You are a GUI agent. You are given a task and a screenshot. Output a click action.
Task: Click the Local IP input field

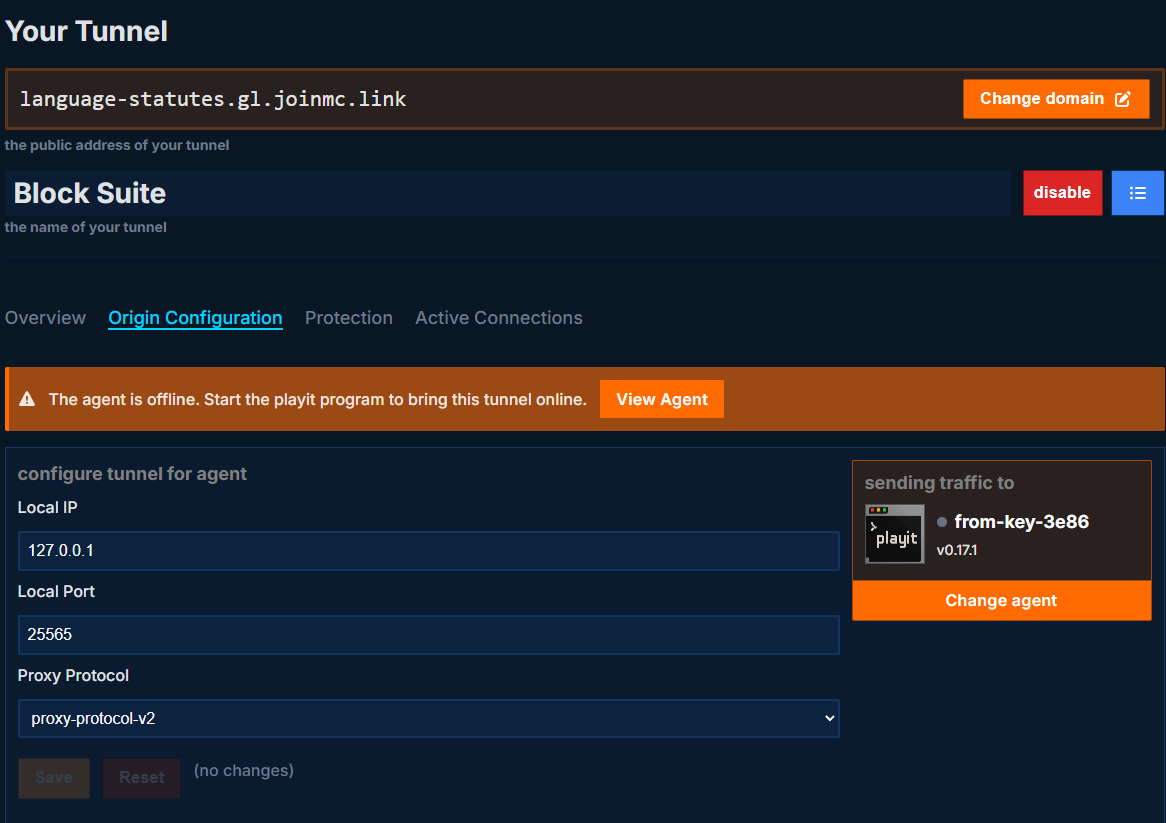(428, 550)
